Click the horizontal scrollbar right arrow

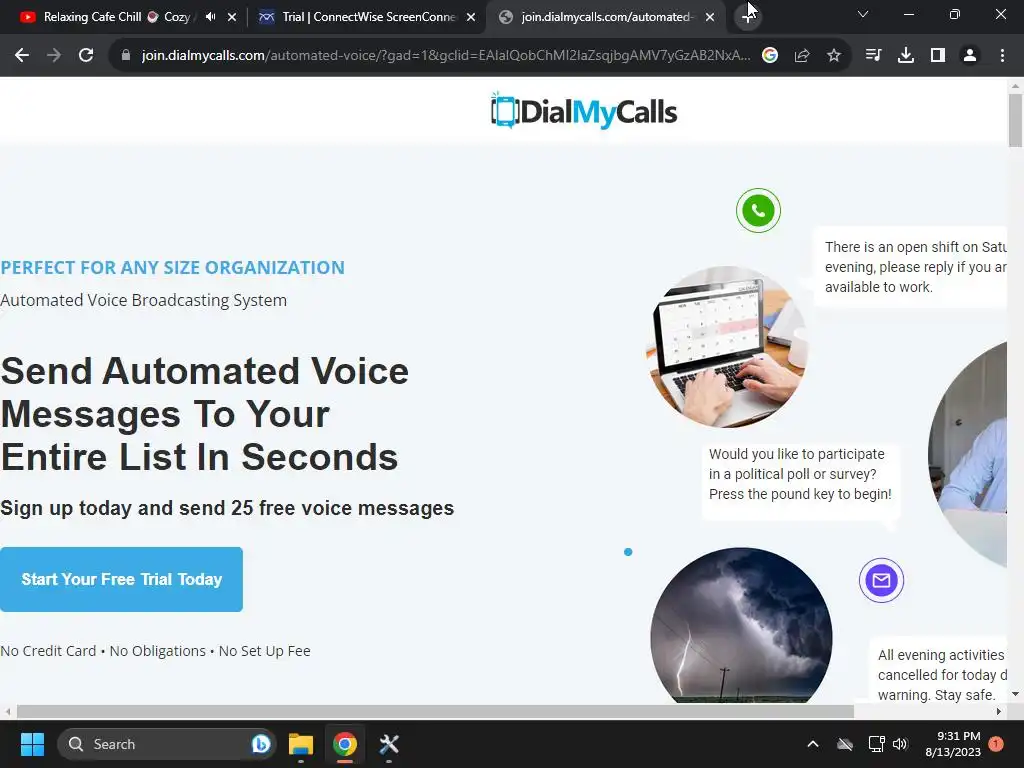pos(999,711)
